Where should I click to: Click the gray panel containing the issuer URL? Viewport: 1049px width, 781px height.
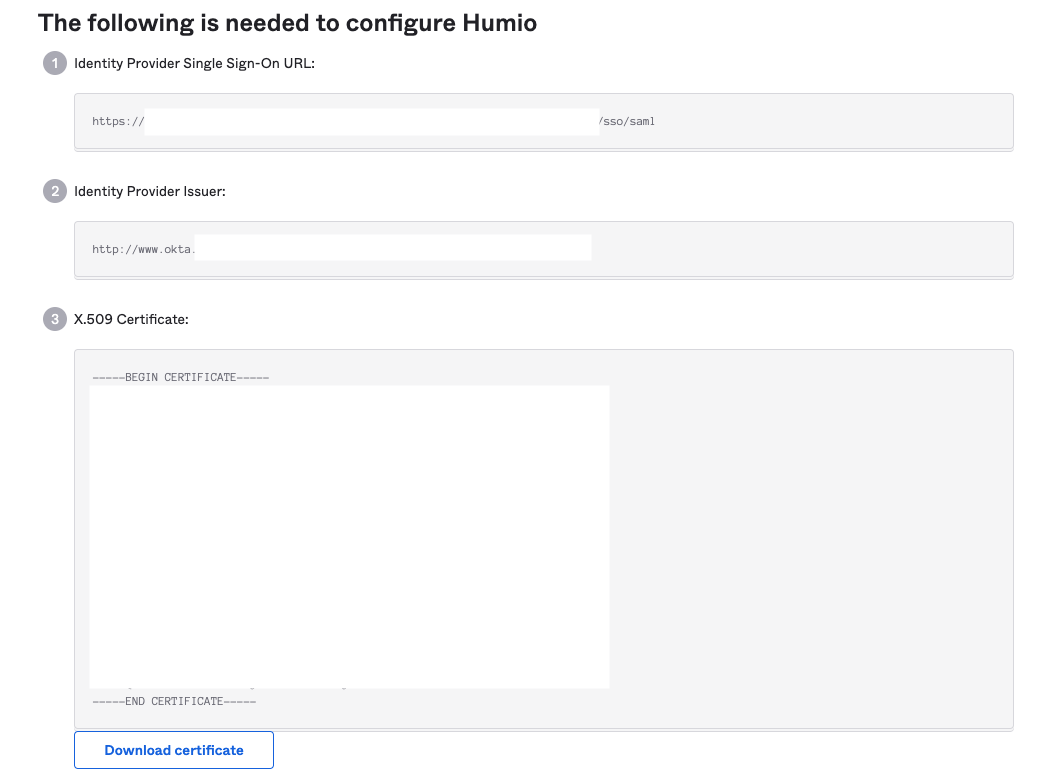[800, 247]
